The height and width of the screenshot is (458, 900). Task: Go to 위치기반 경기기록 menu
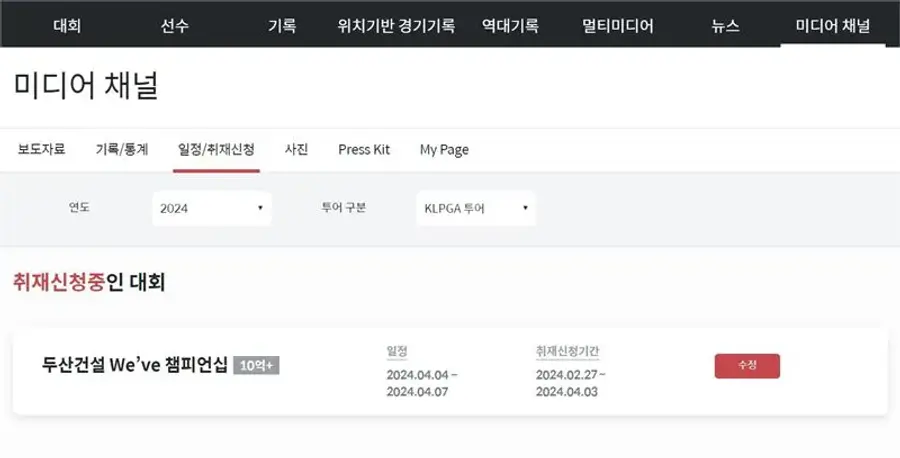coord(396,26)
